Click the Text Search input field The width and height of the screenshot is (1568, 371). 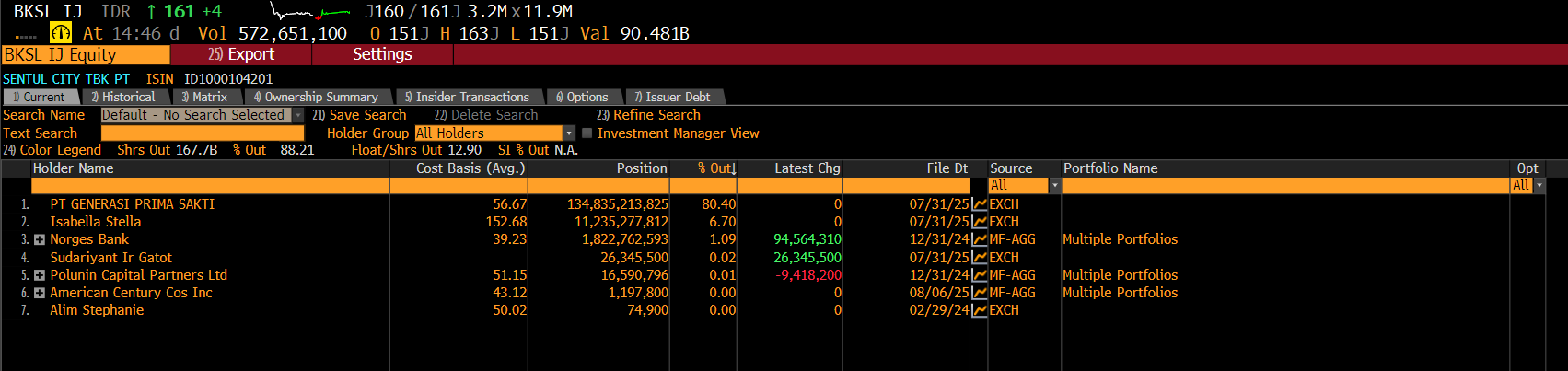pyautogui.click(x=202, y=133)
